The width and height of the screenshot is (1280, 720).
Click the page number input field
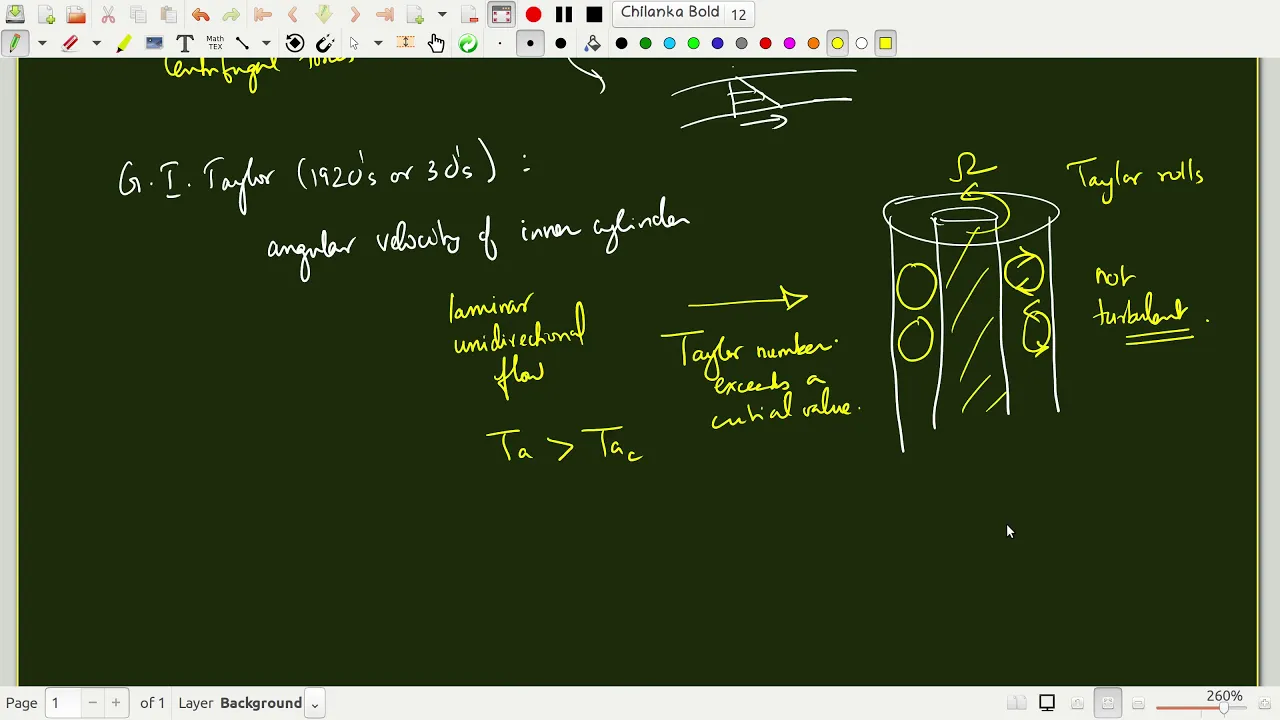point(62,703)
